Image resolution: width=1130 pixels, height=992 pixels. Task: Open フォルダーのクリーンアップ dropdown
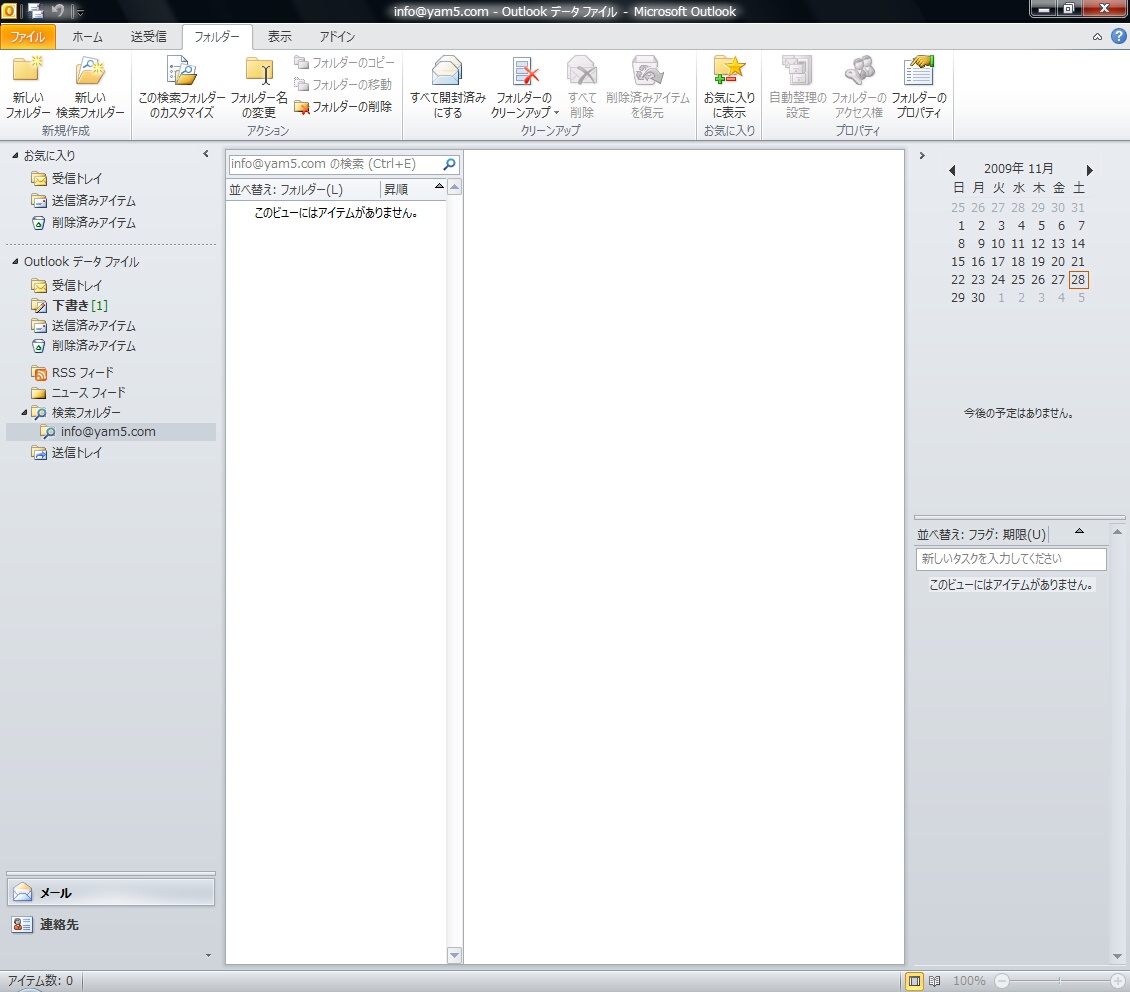(525, 86)
